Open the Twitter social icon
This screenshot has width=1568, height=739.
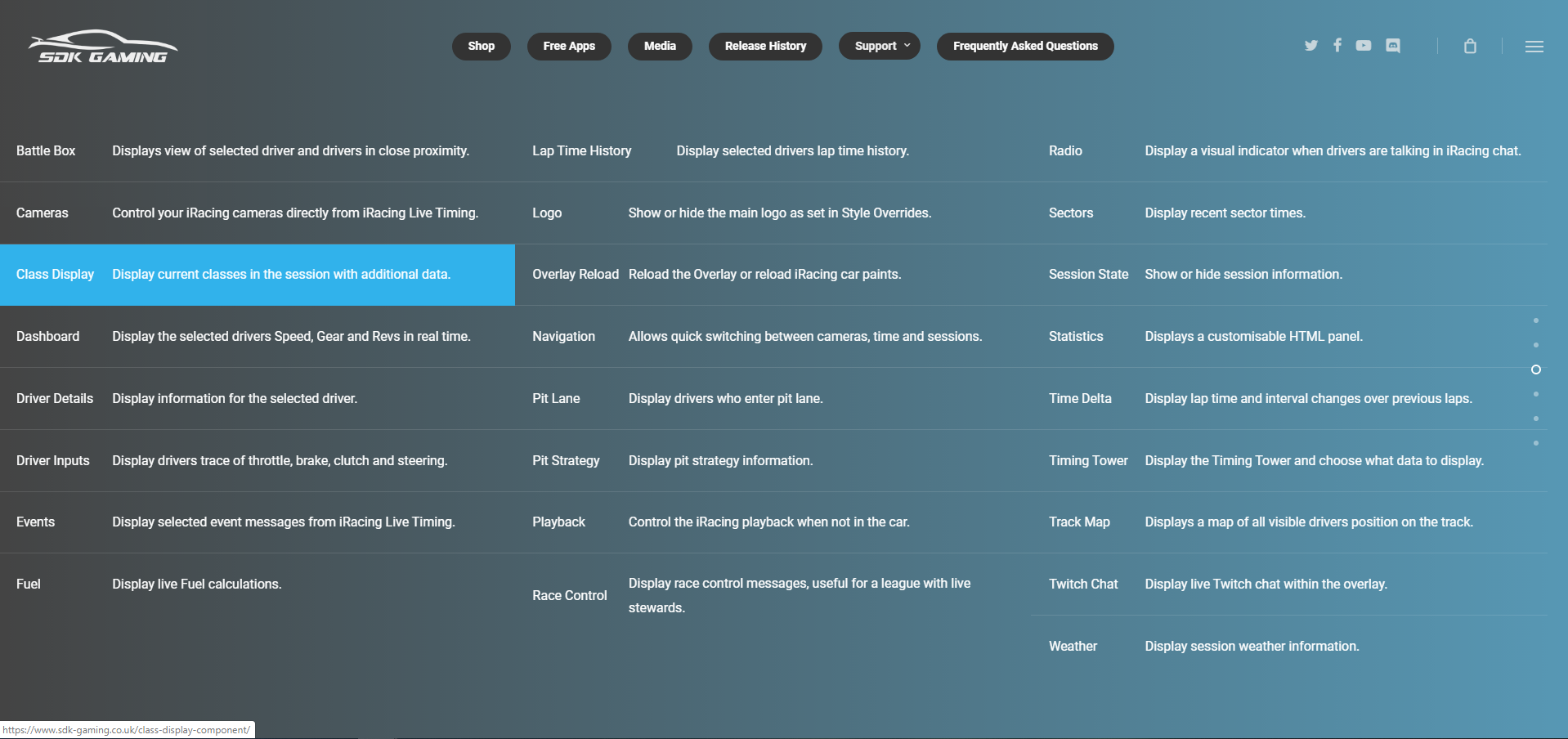coord(1311,46)
